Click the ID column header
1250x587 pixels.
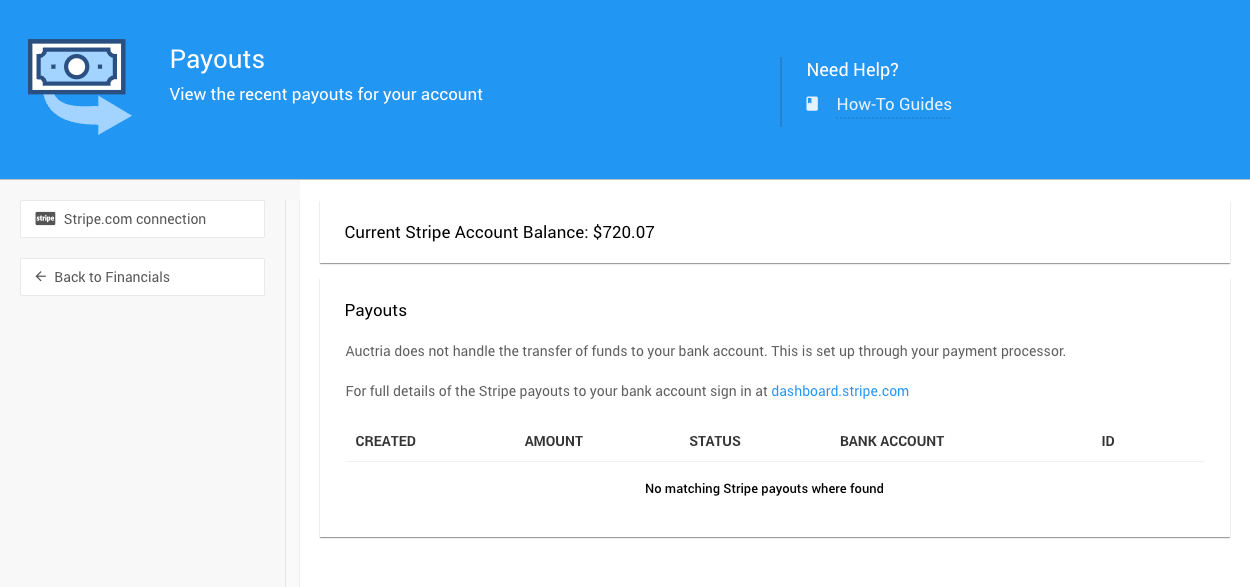point(1107,441)
